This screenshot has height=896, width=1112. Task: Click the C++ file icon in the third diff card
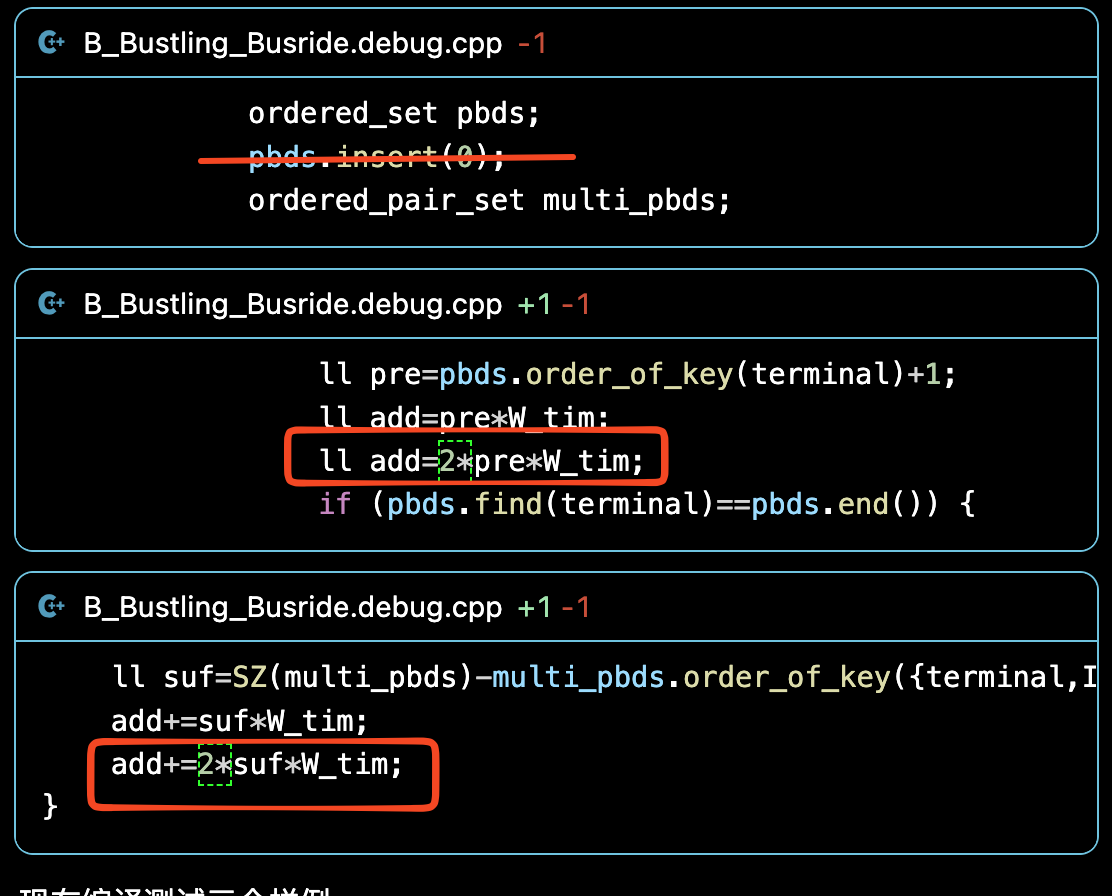(51, 606)
